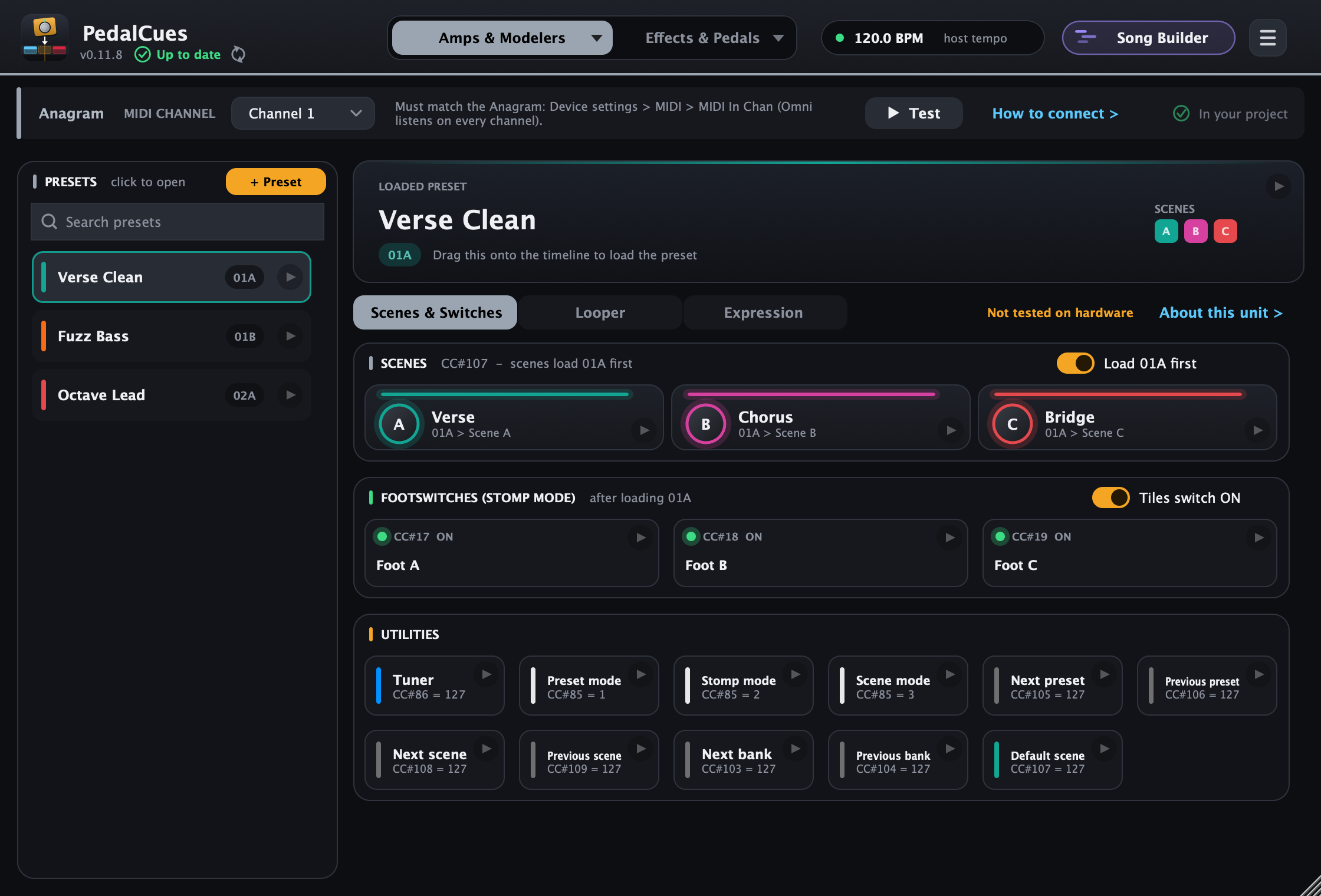Toggle the Tiles switch ON switch

[x=1110, y=498]
